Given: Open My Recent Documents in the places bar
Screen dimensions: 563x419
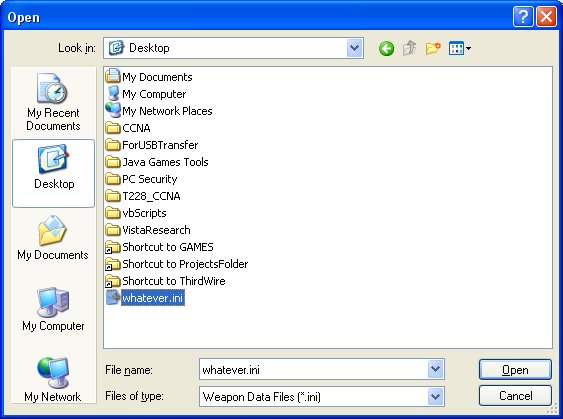Looking at the screenshot, I should (53, 102).
